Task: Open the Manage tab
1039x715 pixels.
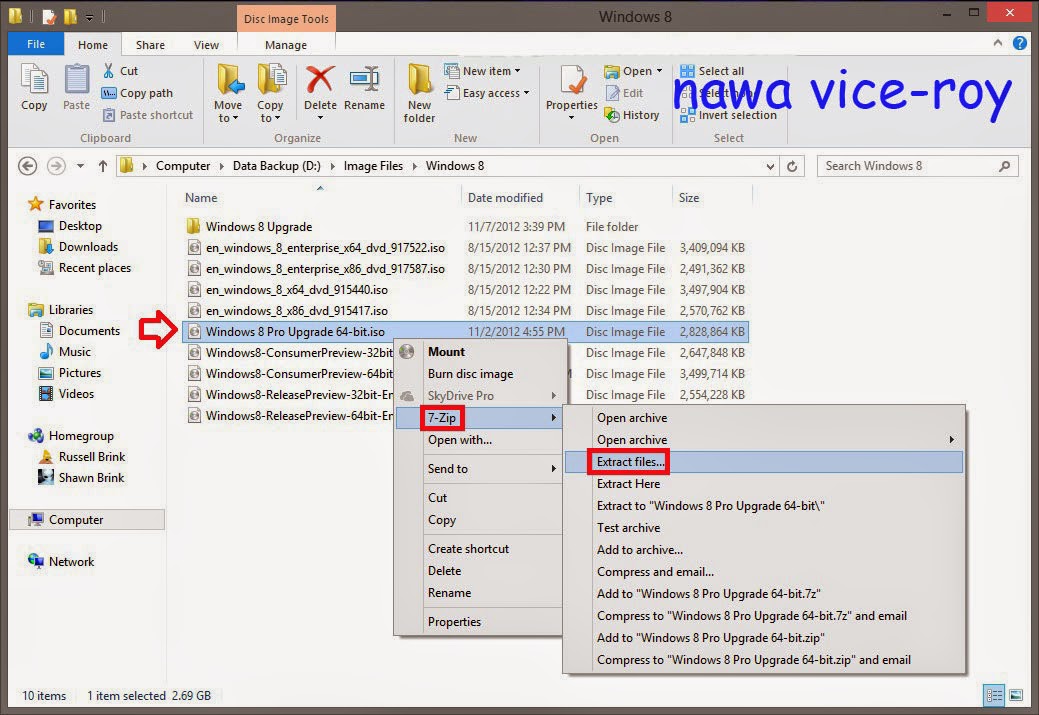Action: 286,45
